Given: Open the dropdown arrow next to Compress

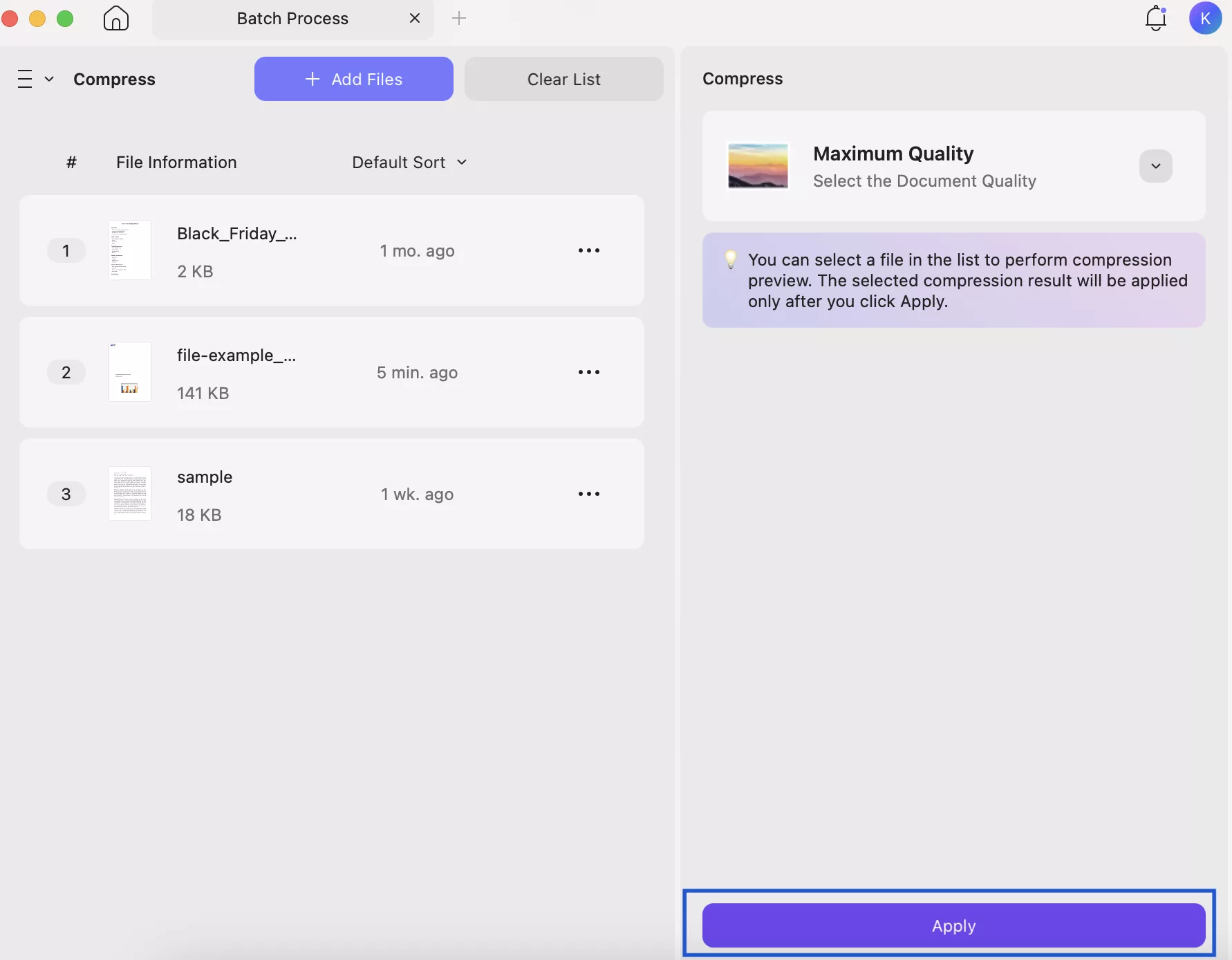Looking at the screenshot, I should pos(49,79).
